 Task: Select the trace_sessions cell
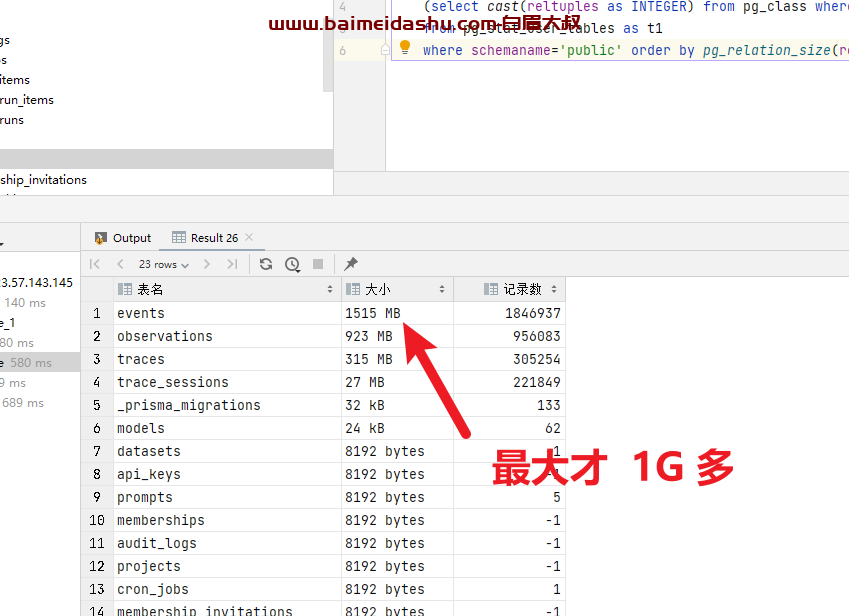point(227,382)
